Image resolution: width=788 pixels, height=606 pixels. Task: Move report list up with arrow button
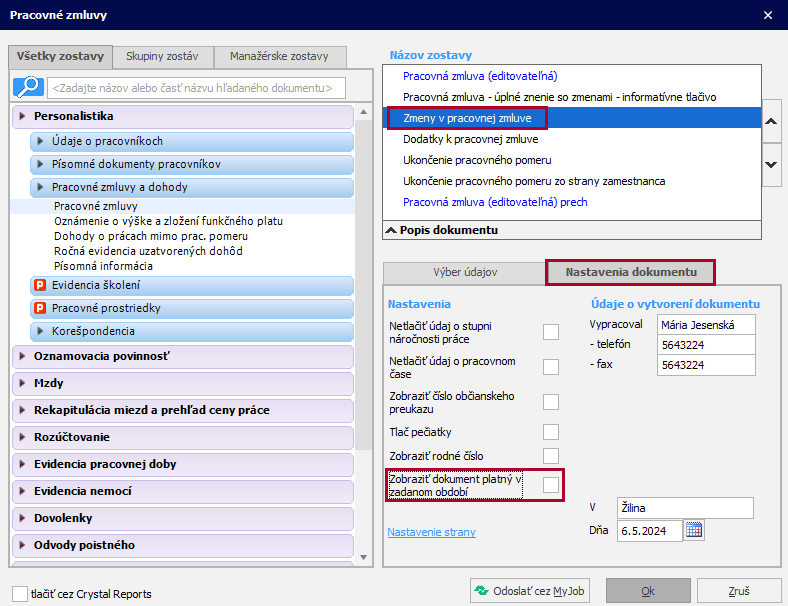click(771, 122)
